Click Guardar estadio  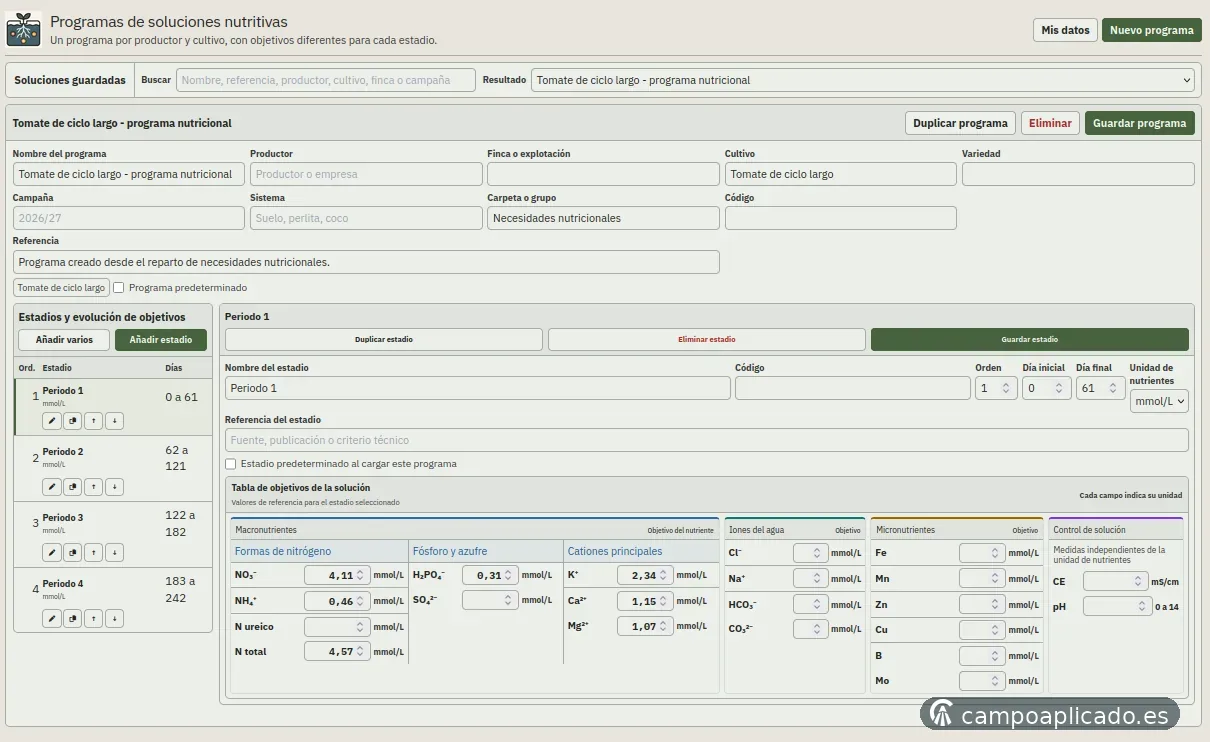point(1030,339)
